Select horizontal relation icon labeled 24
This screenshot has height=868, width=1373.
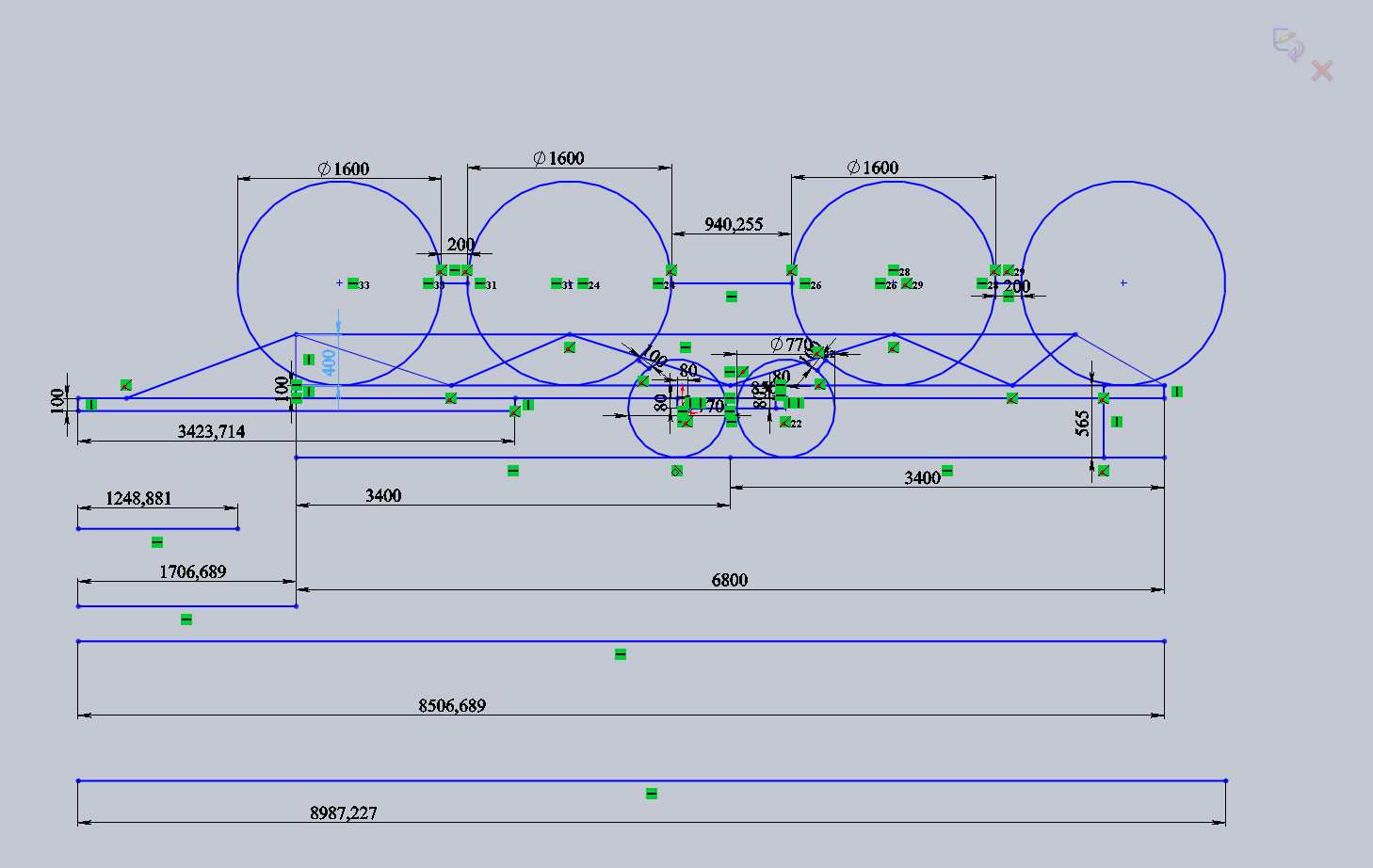pyautogui.click(x=583, y=283)
